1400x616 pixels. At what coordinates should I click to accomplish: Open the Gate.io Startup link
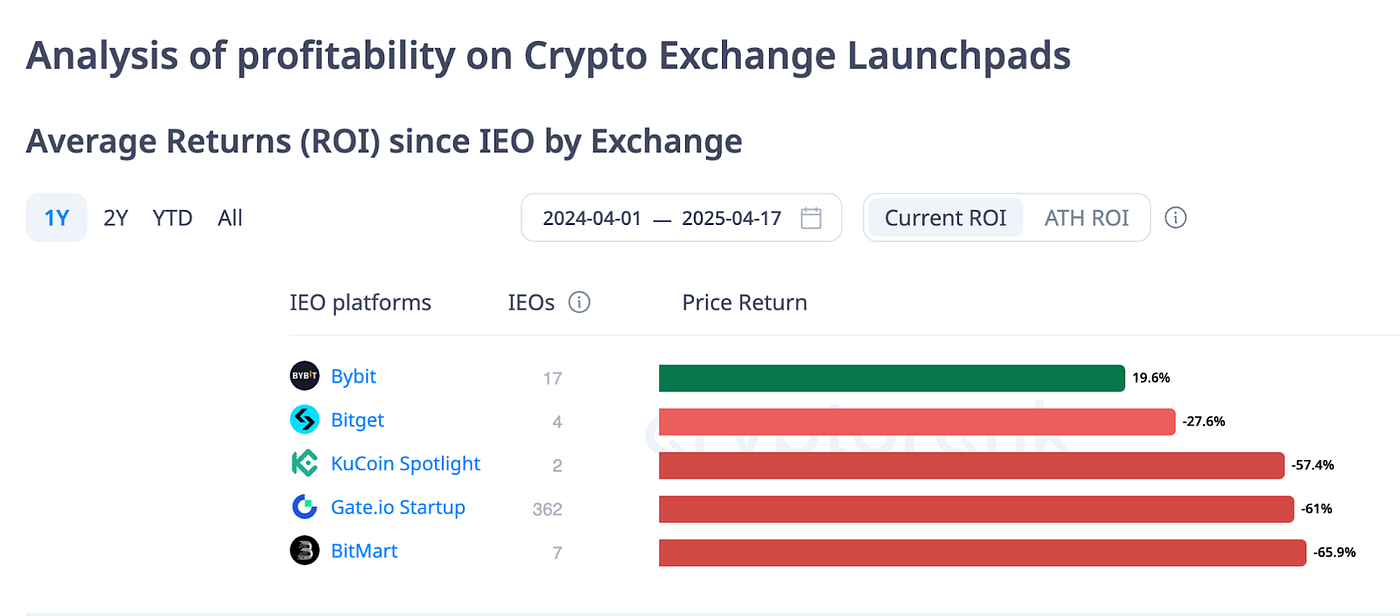(x=398, y=508)
